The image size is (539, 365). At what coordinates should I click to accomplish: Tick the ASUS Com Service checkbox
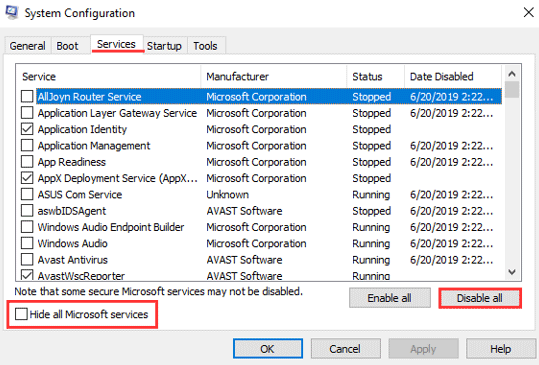[x=27, y=195]
